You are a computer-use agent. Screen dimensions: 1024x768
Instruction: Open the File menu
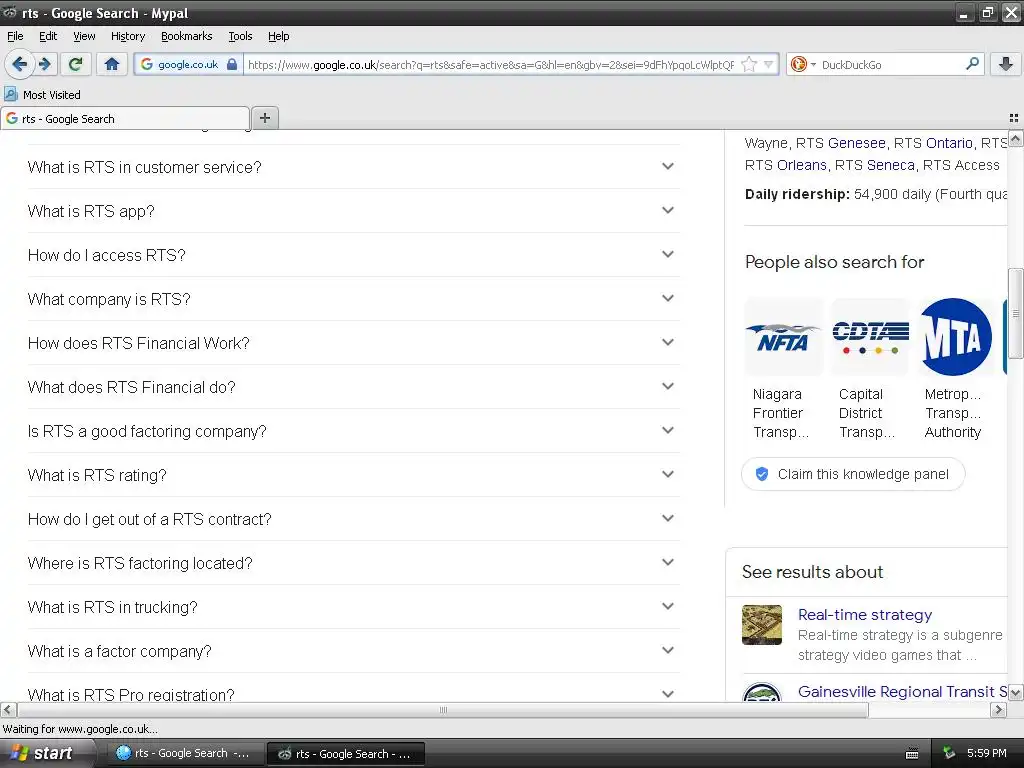[15, 36]
